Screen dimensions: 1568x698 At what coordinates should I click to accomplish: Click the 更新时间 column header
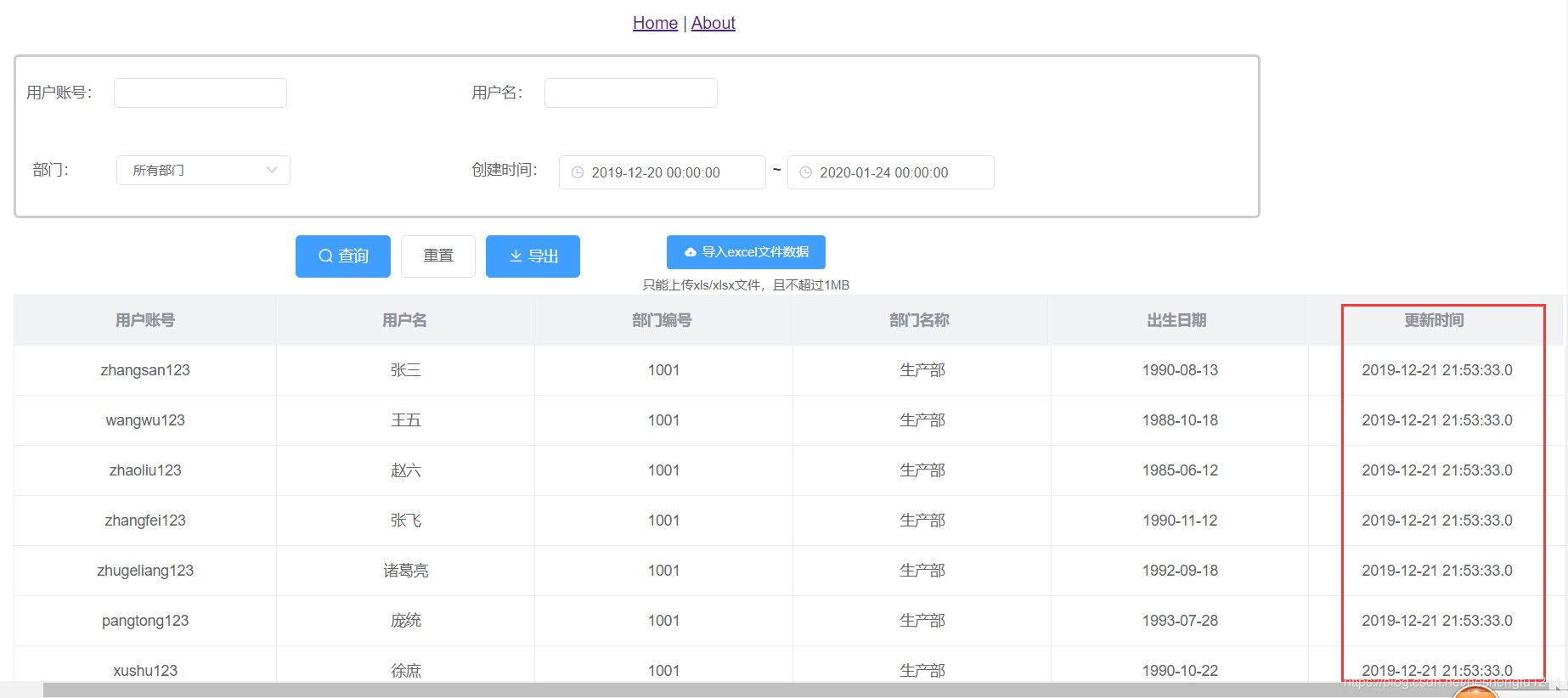click(x=1434, y=320)
